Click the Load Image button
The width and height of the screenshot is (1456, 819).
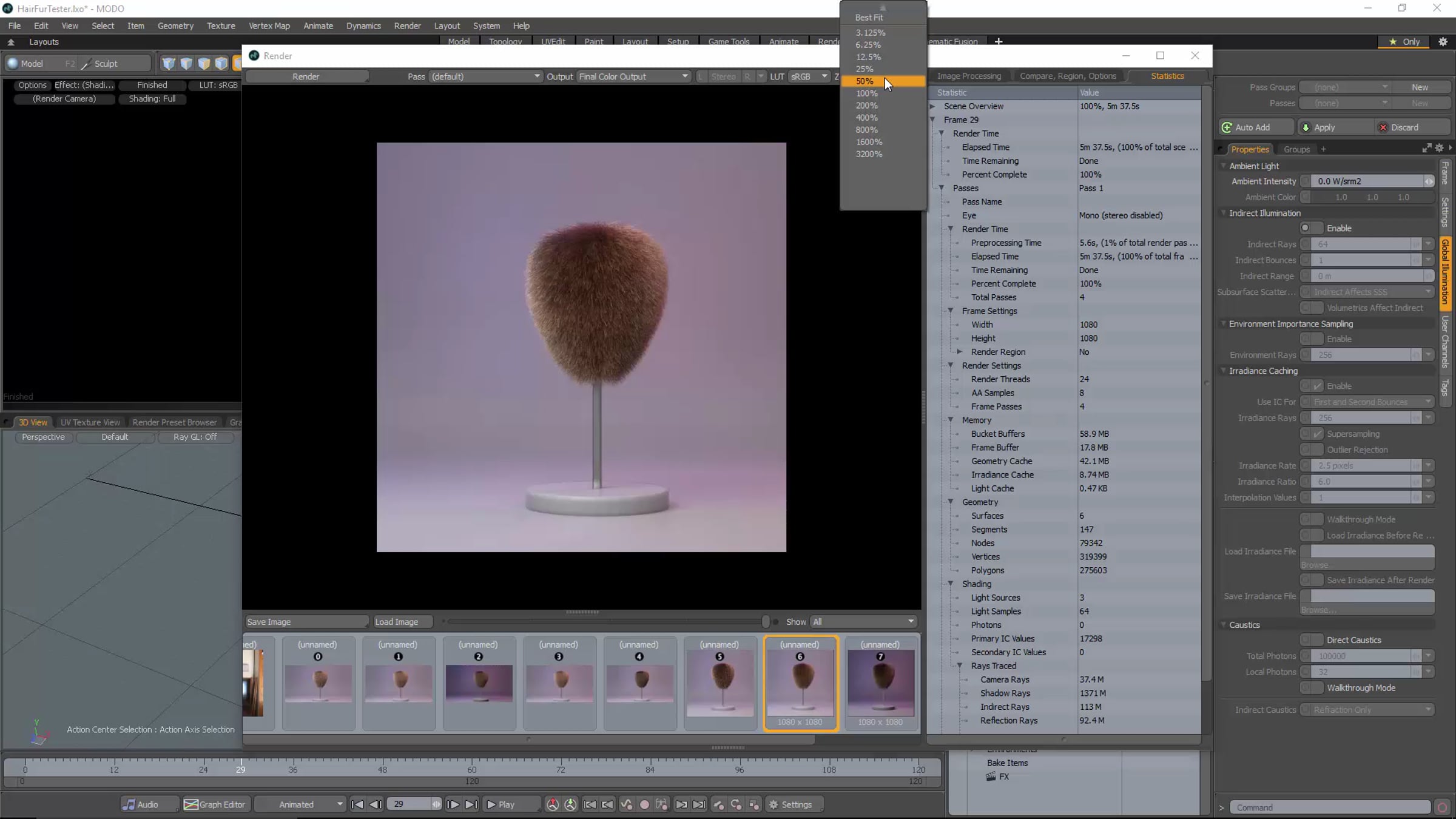pyautogui.click(x=403, y=622)
